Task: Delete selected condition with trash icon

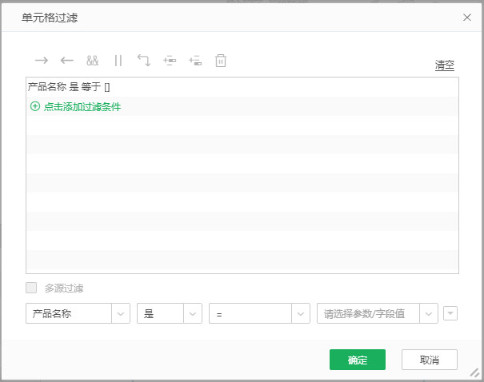Action: pos(221,61)
